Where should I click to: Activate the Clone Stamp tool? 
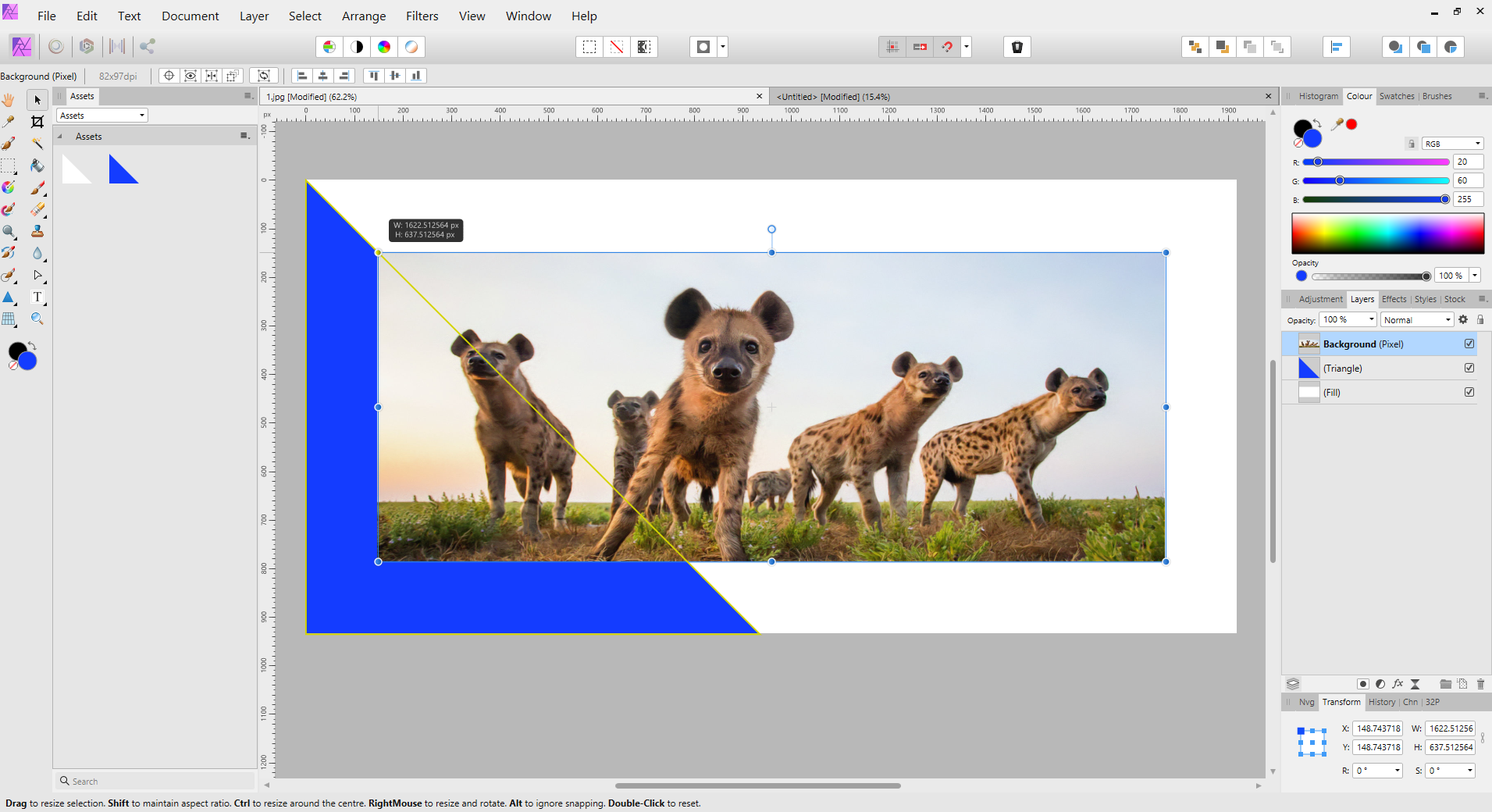37,231
